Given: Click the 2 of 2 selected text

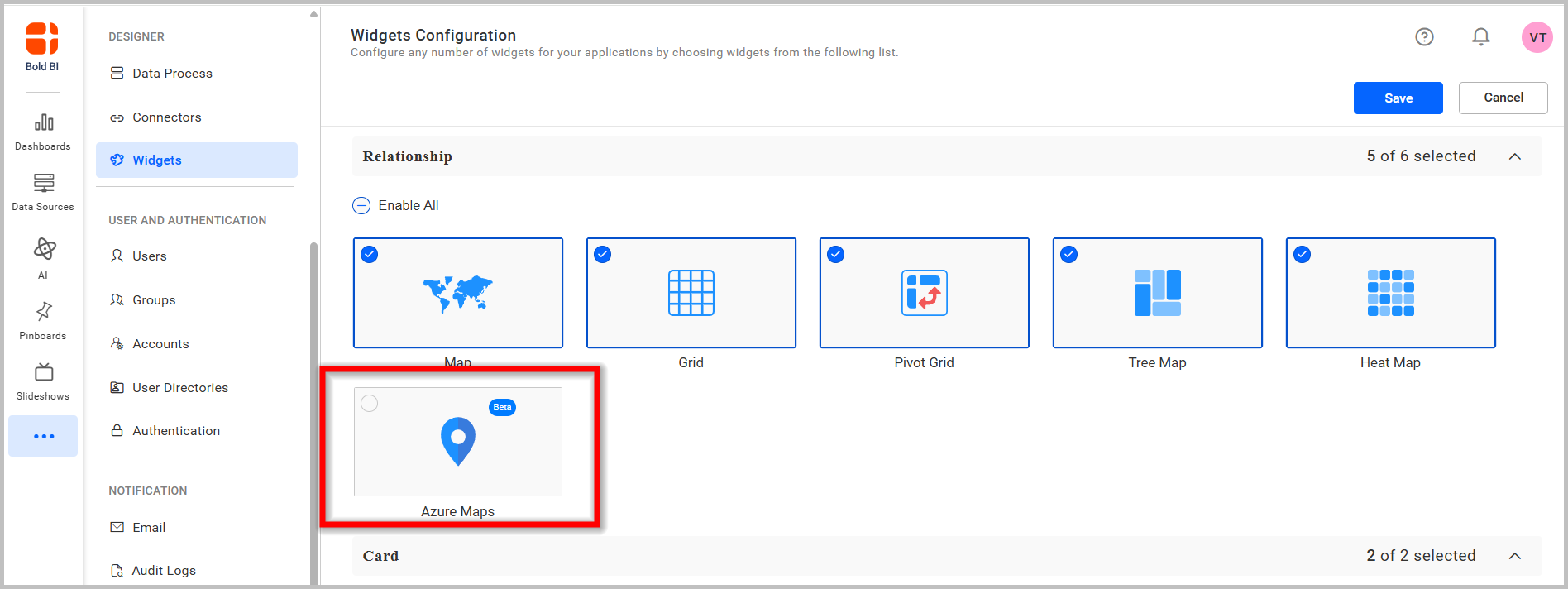Looking at the screenshot, I should [x=1421, y=556].
